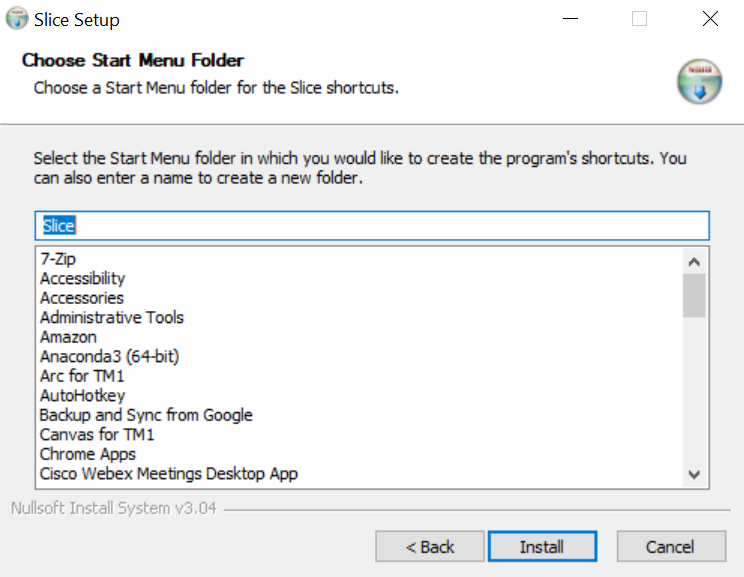Click the Start Menu folder name field

pyautogui.click(x=372, y=225)
